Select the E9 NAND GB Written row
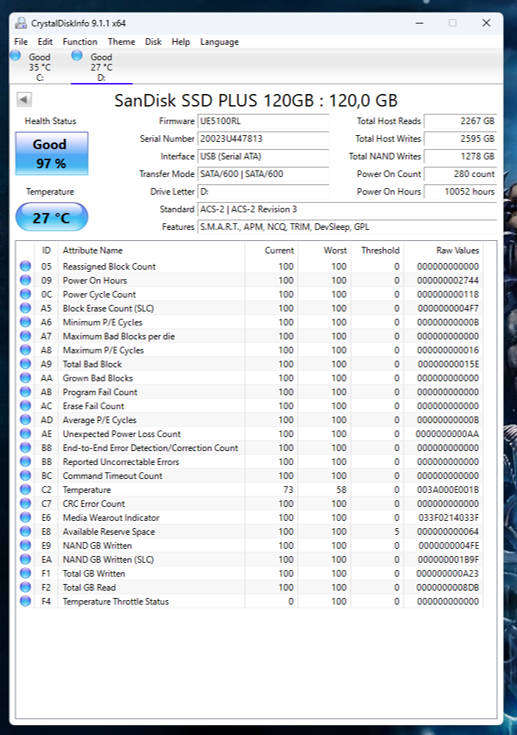This screenshot has height=735, width=517. pos(249,545)
